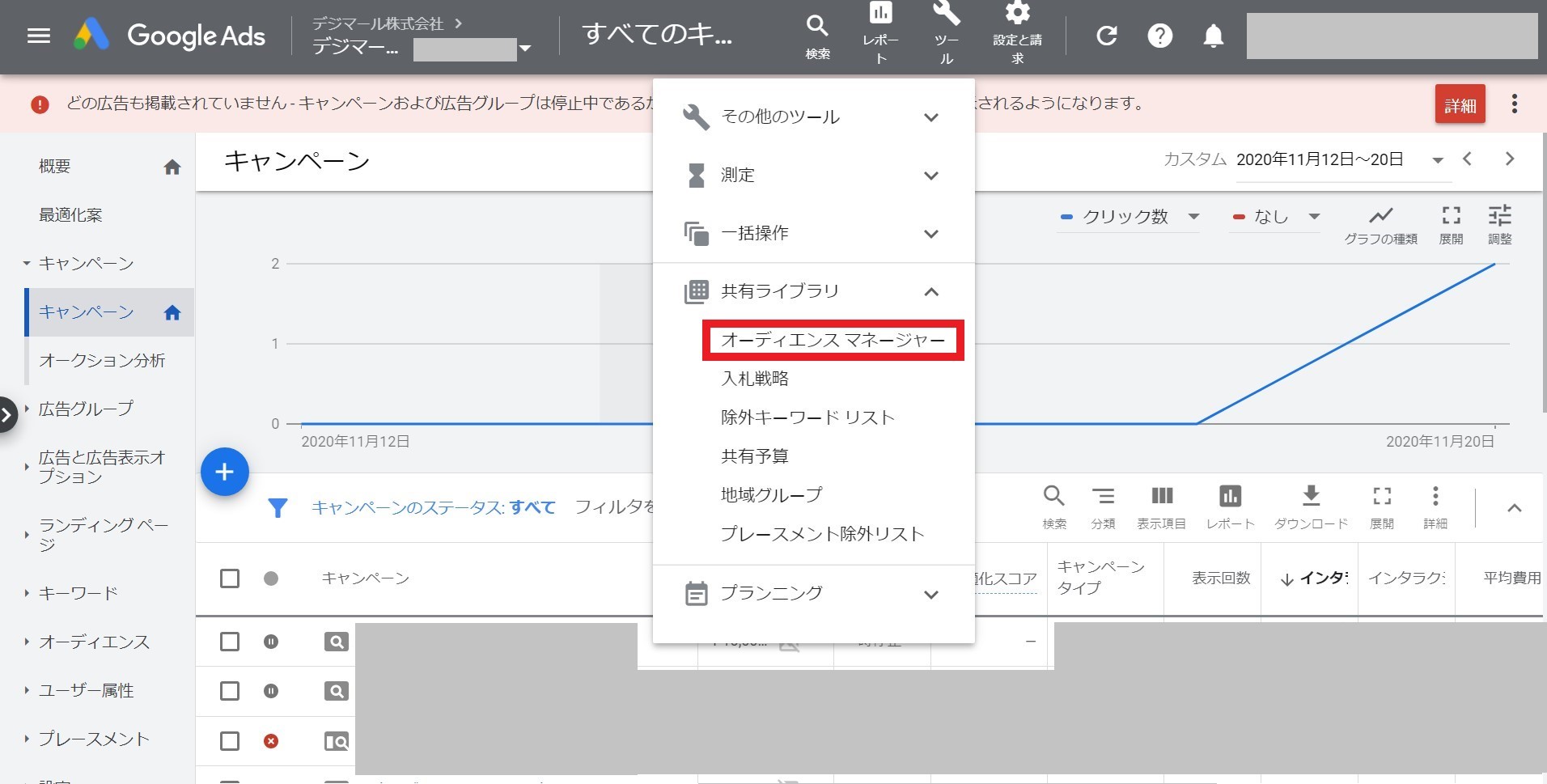Check the first campaign row checkbox

230,642
